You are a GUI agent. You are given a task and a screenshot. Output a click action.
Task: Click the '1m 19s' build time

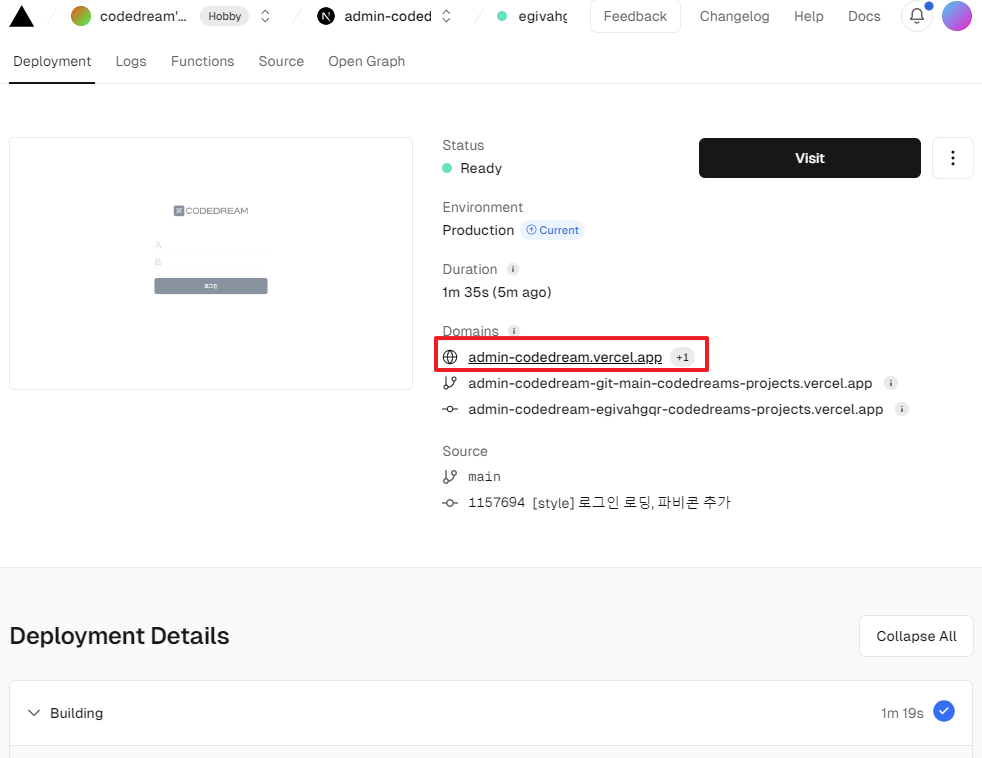902,713
